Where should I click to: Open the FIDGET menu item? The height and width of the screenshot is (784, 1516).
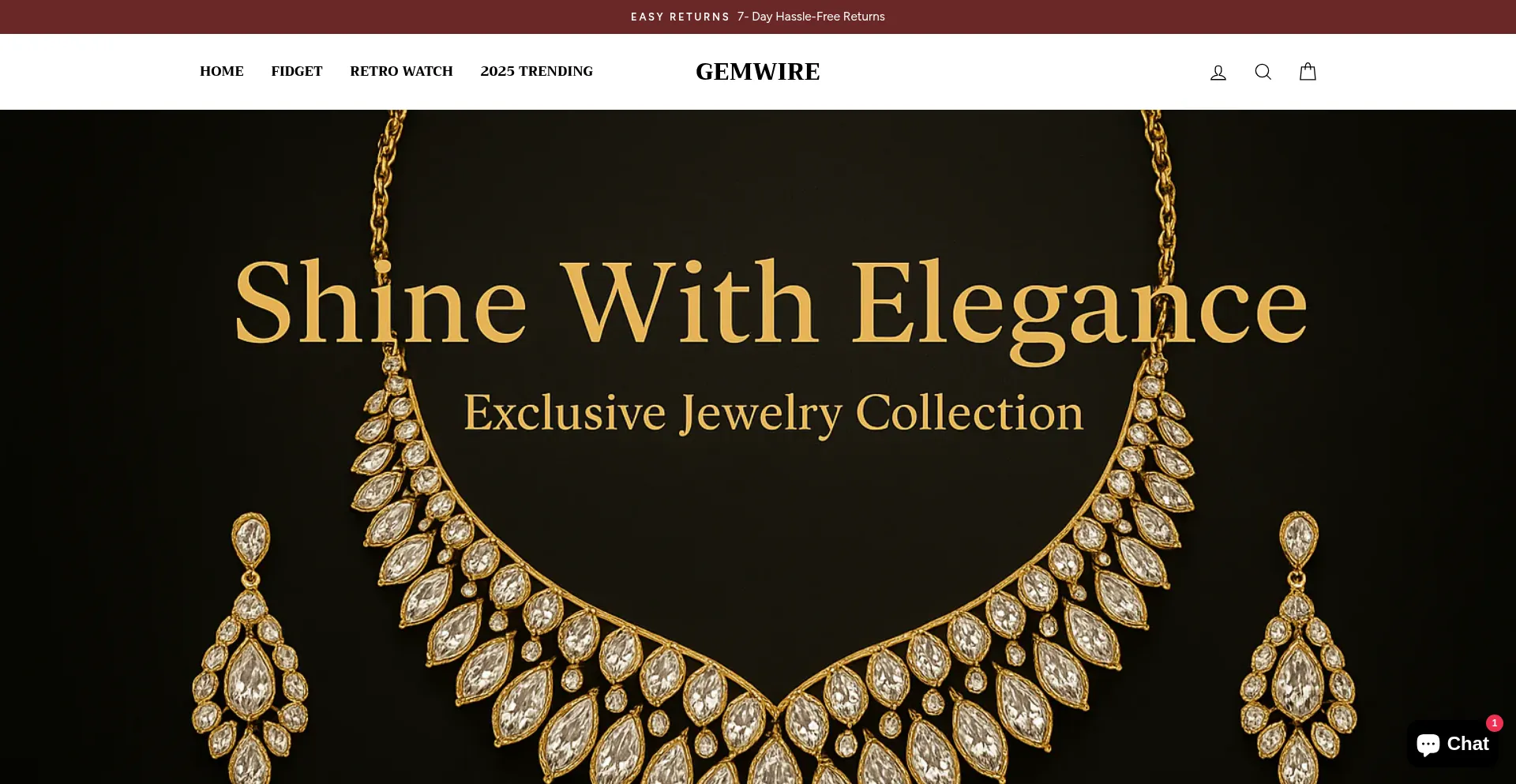(x=297, y=71)
